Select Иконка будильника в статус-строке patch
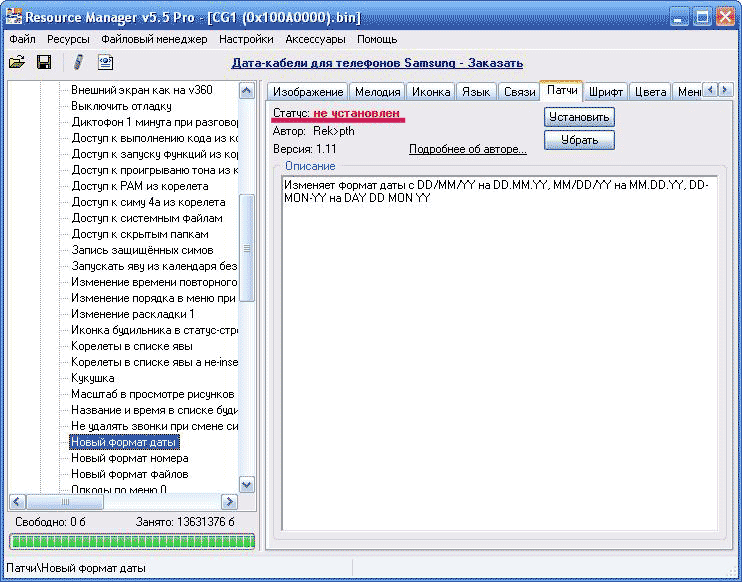742x582 pixels. click(154, 330)
